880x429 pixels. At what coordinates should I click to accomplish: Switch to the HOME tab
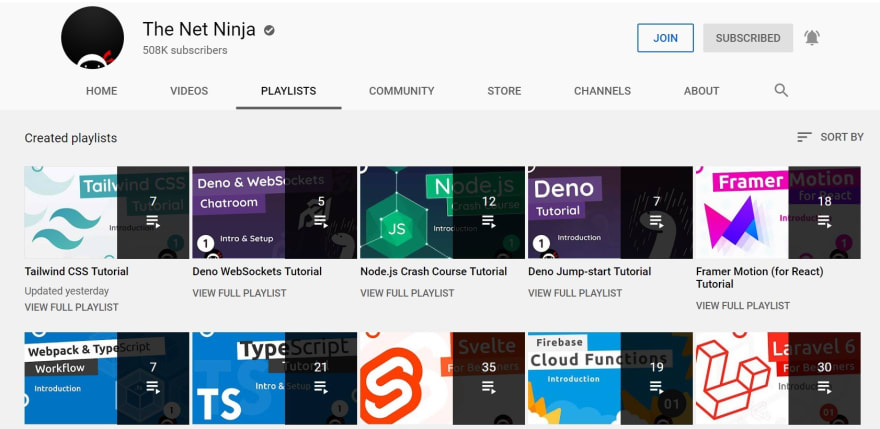pyautogui.click(x=102, y=91)
